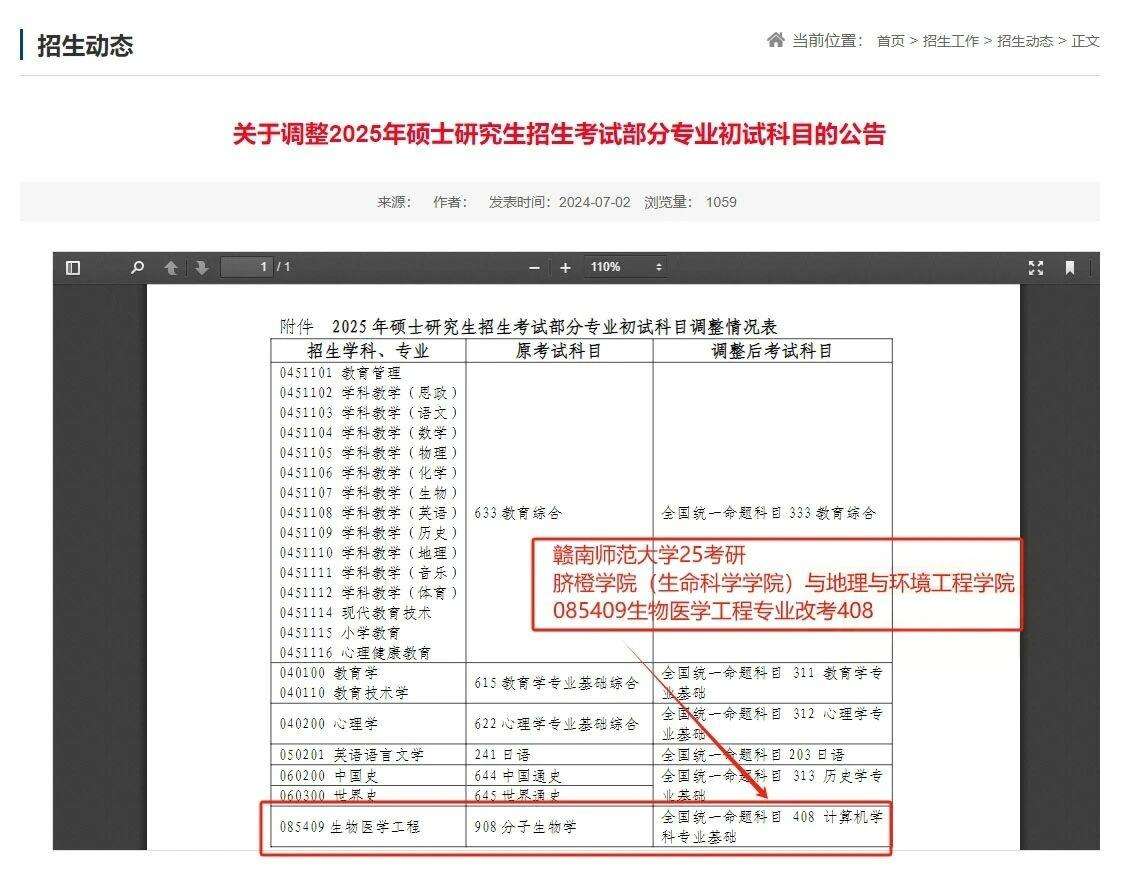Zoom in with the plus button
The image size is (1134, 893).
pos(565,268)
